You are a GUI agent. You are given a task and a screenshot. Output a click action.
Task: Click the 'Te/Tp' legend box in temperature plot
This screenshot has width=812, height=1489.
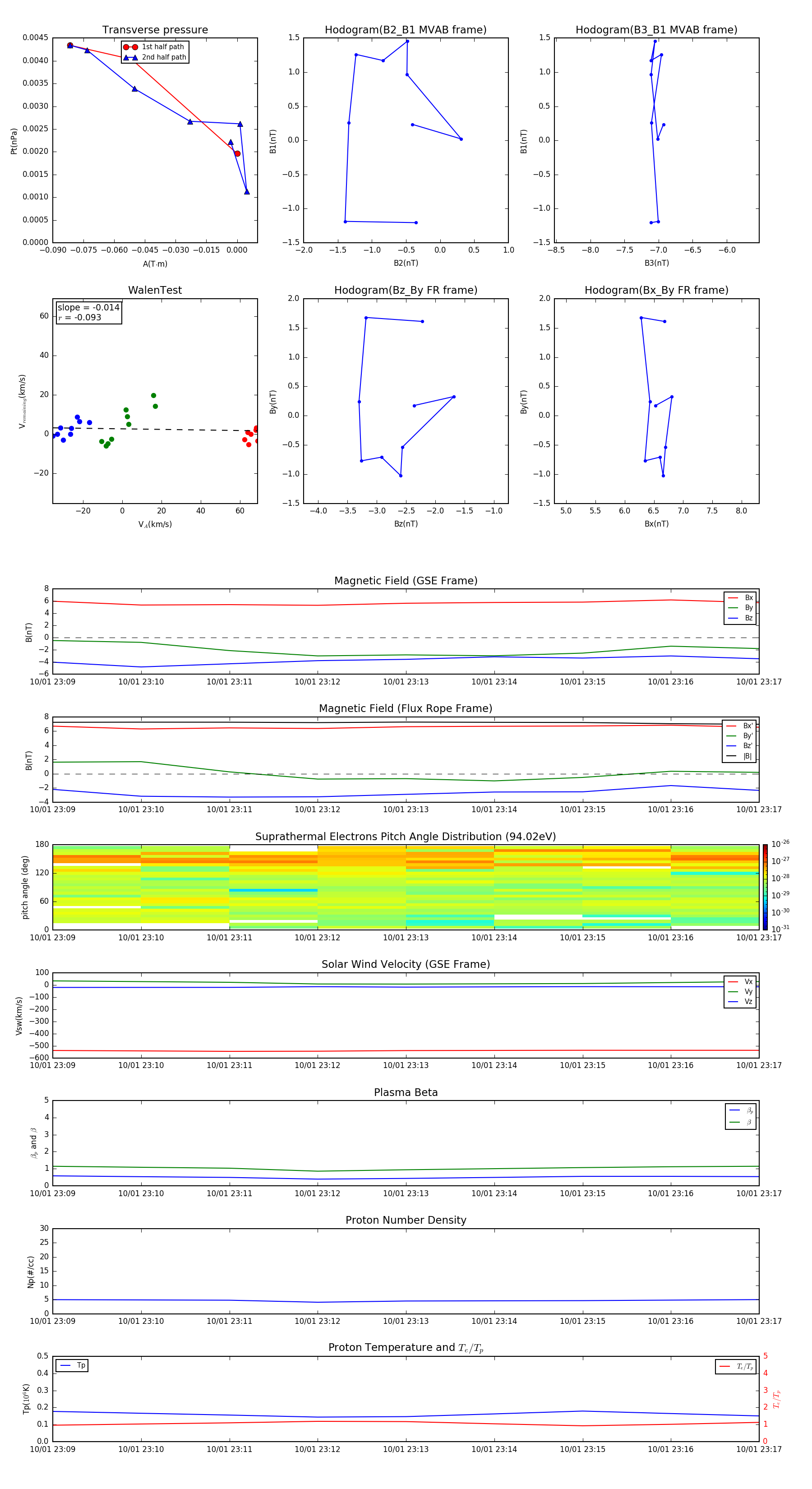(x=736, y=1366)
